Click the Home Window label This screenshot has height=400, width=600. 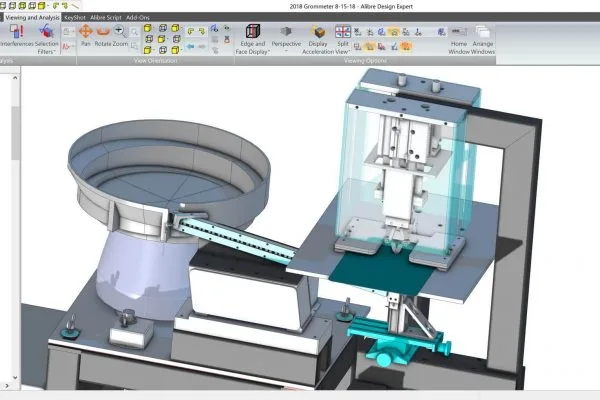point(459,47)
